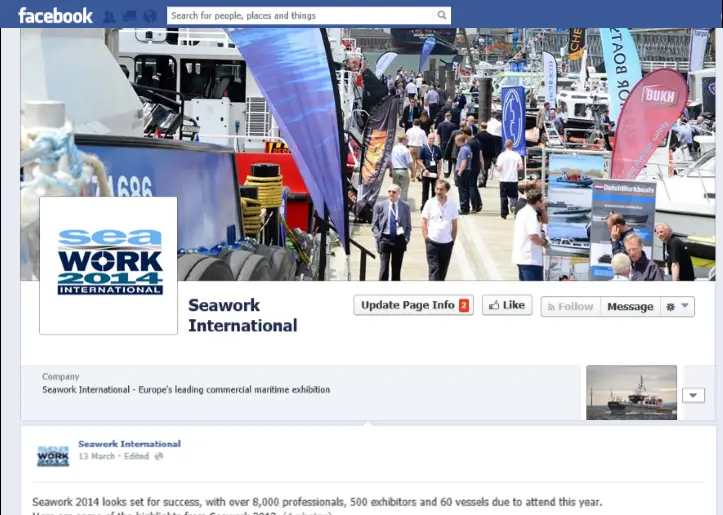Screen dimensions: 723x515
Task: Focus the Search for people, places and things field
Action: click(300, 15)
